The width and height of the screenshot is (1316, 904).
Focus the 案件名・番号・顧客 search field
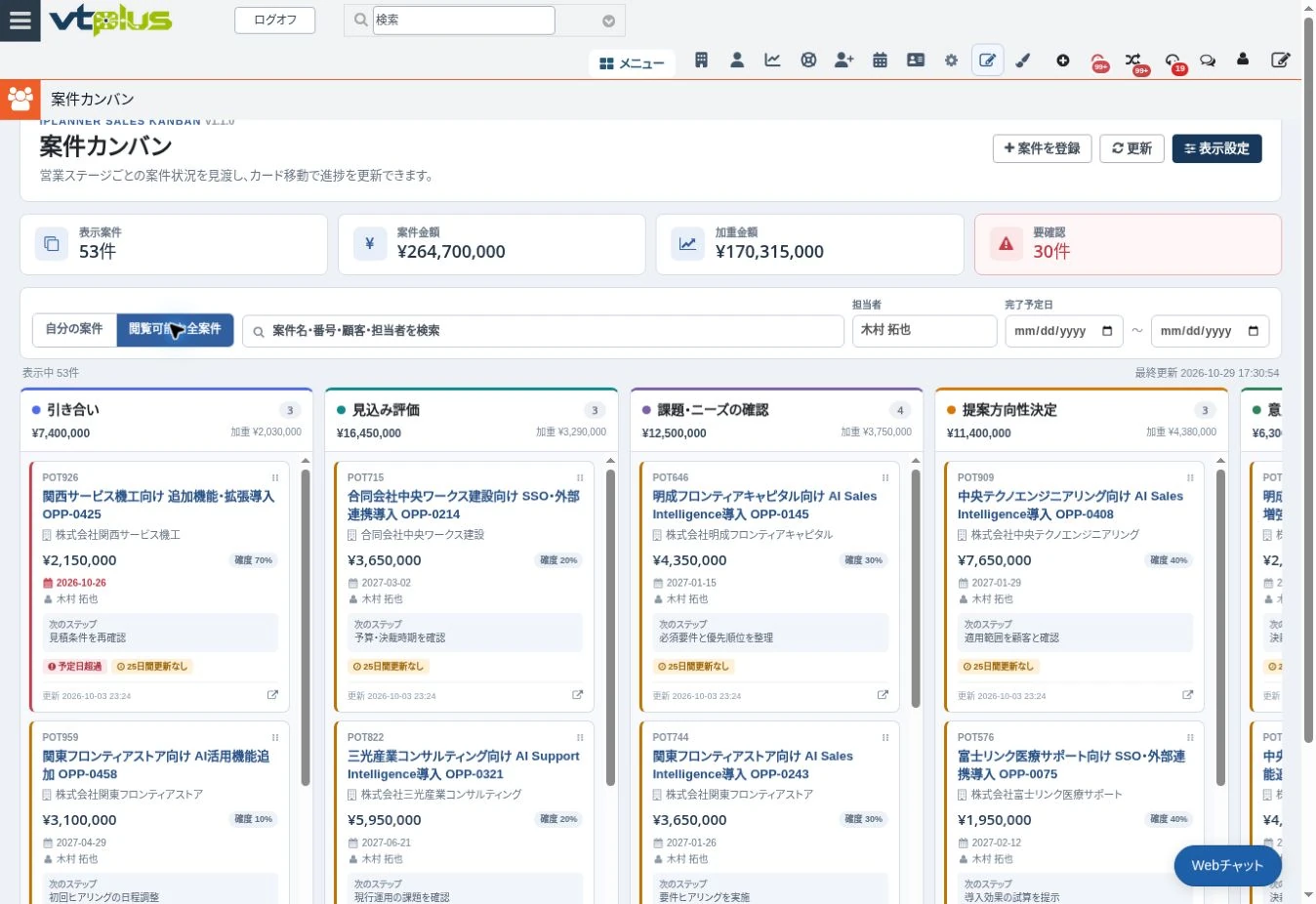(x=543, y=331)
